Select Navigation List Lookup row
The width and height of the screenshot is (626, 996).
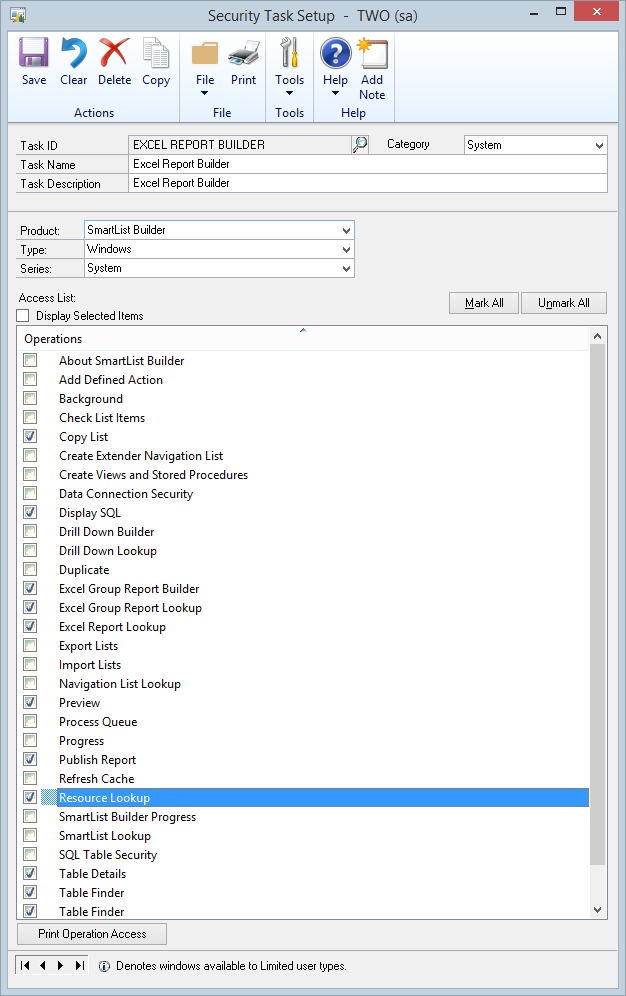303,683
